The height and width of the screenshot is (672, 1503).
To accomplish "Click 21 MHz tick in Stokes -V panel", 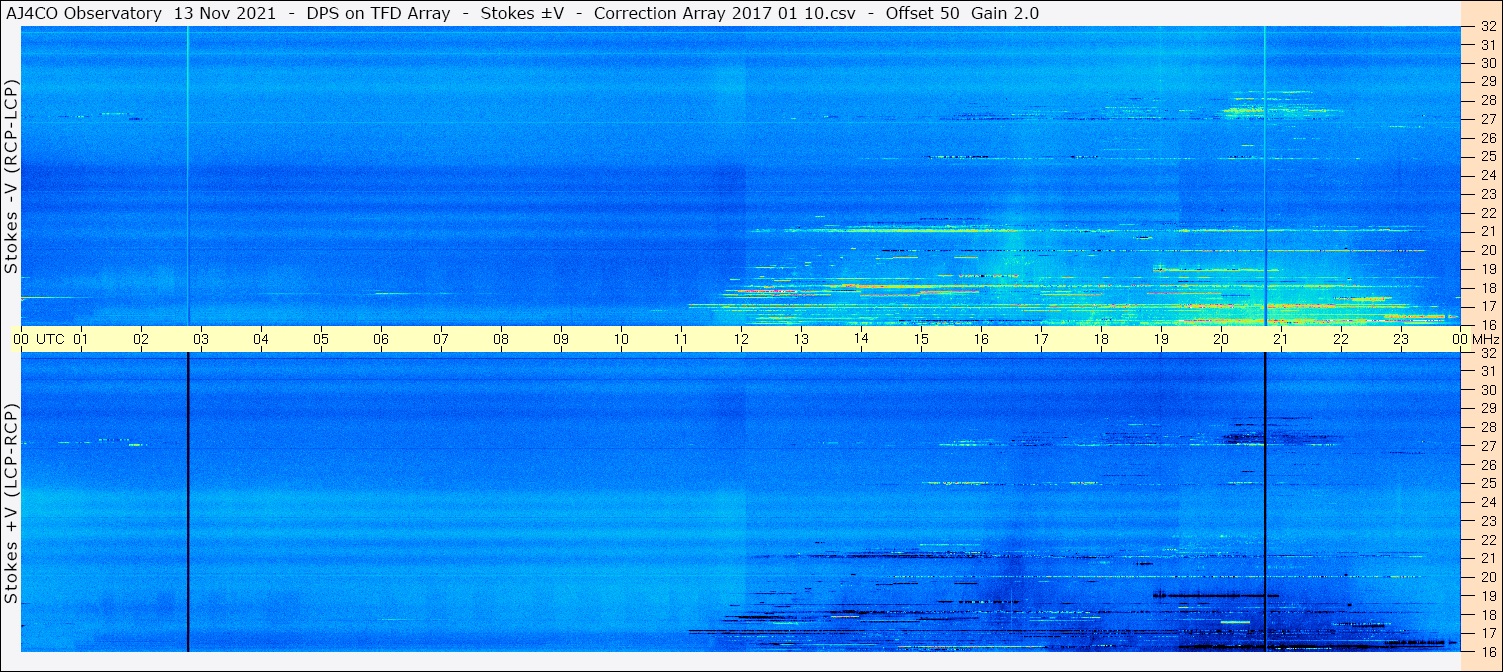I will click(1487, 231).
